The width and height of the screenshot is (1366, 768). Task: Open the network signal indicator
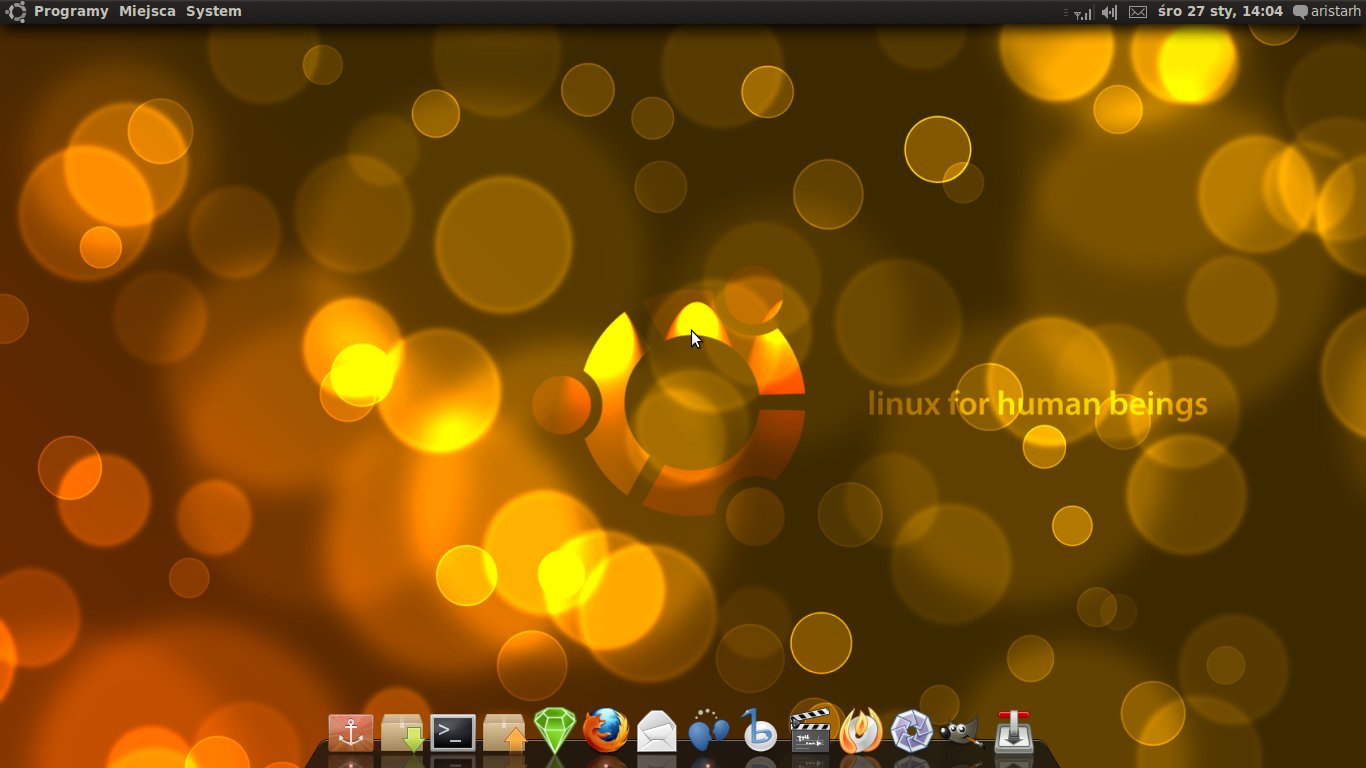(x=1083, y=12)
